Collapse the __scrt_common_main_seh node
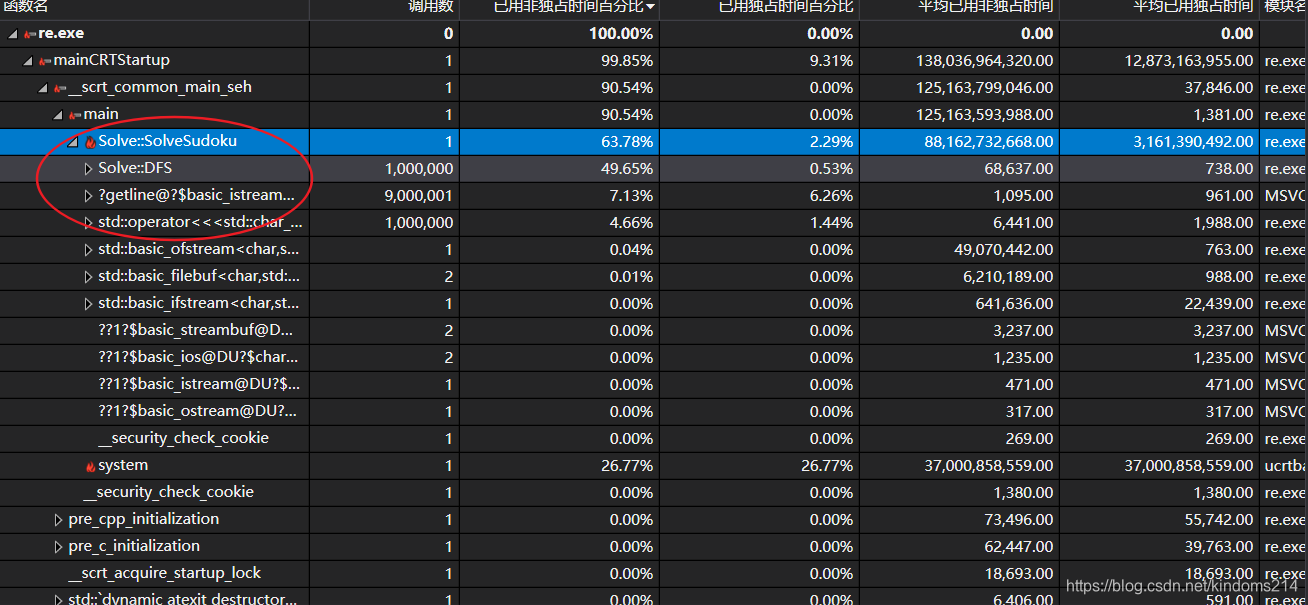The image size is (1308, 605). tap(43, 88)
